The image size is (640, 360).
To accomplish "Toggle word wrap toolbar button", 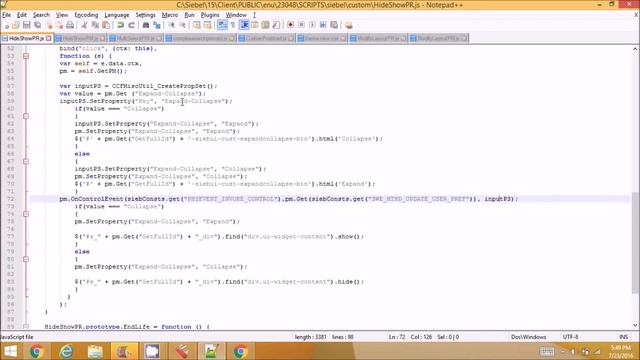I will pyautogui.click(x=222, y=25).
